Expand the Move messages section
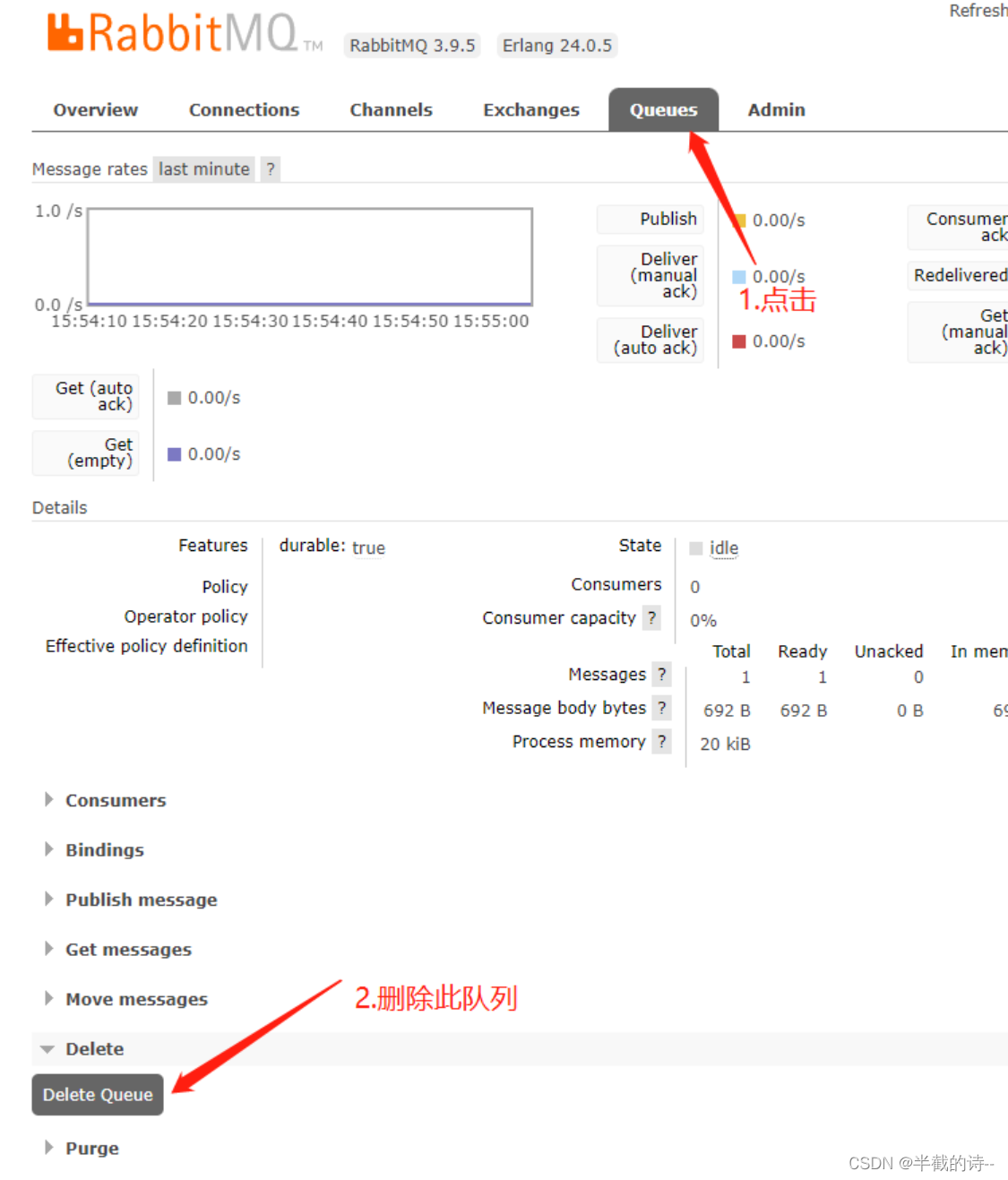The image size is (1008, 1180). click(136, 999)
